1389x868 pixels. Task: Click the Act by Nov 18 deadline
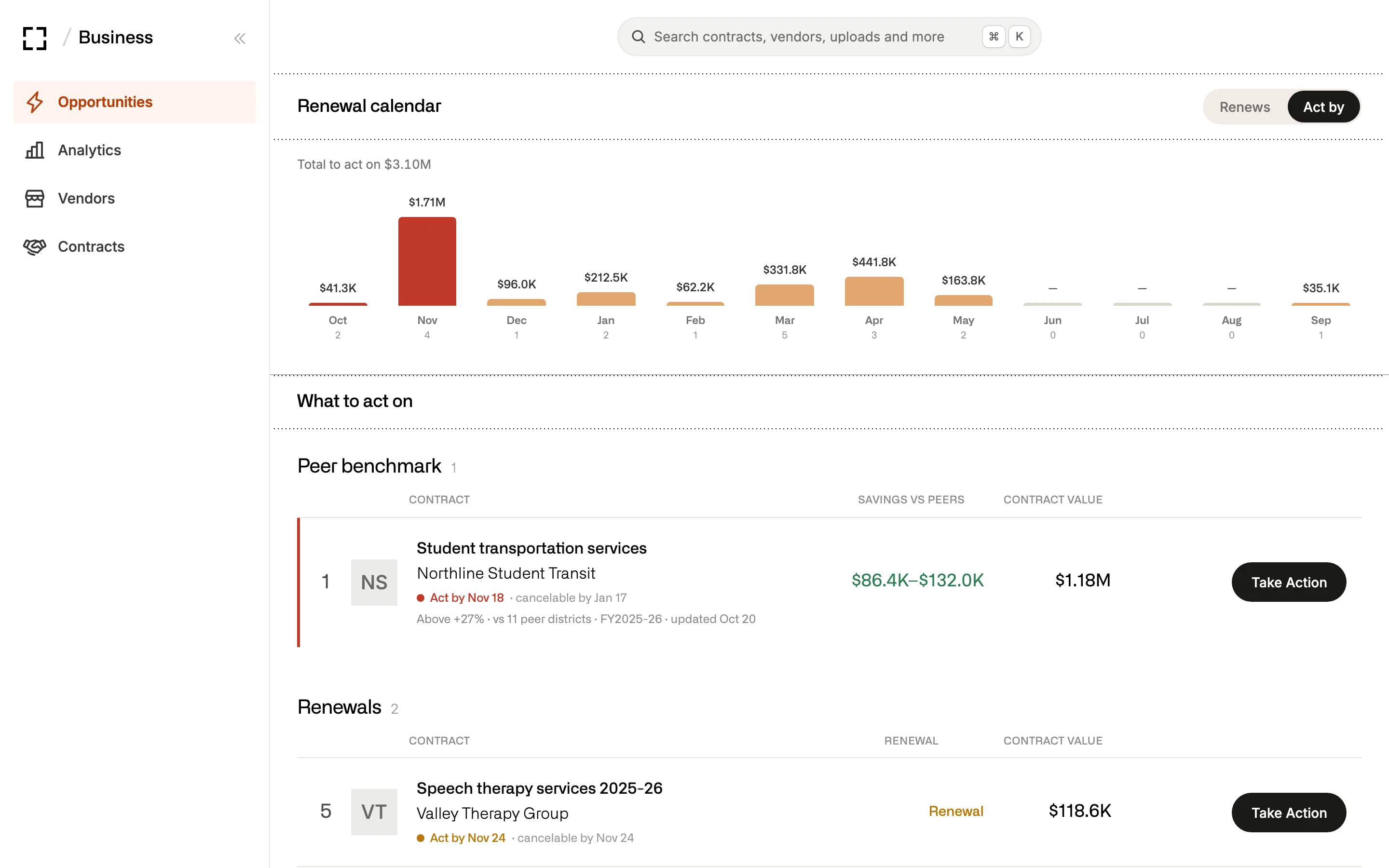(x=467, y=597)
